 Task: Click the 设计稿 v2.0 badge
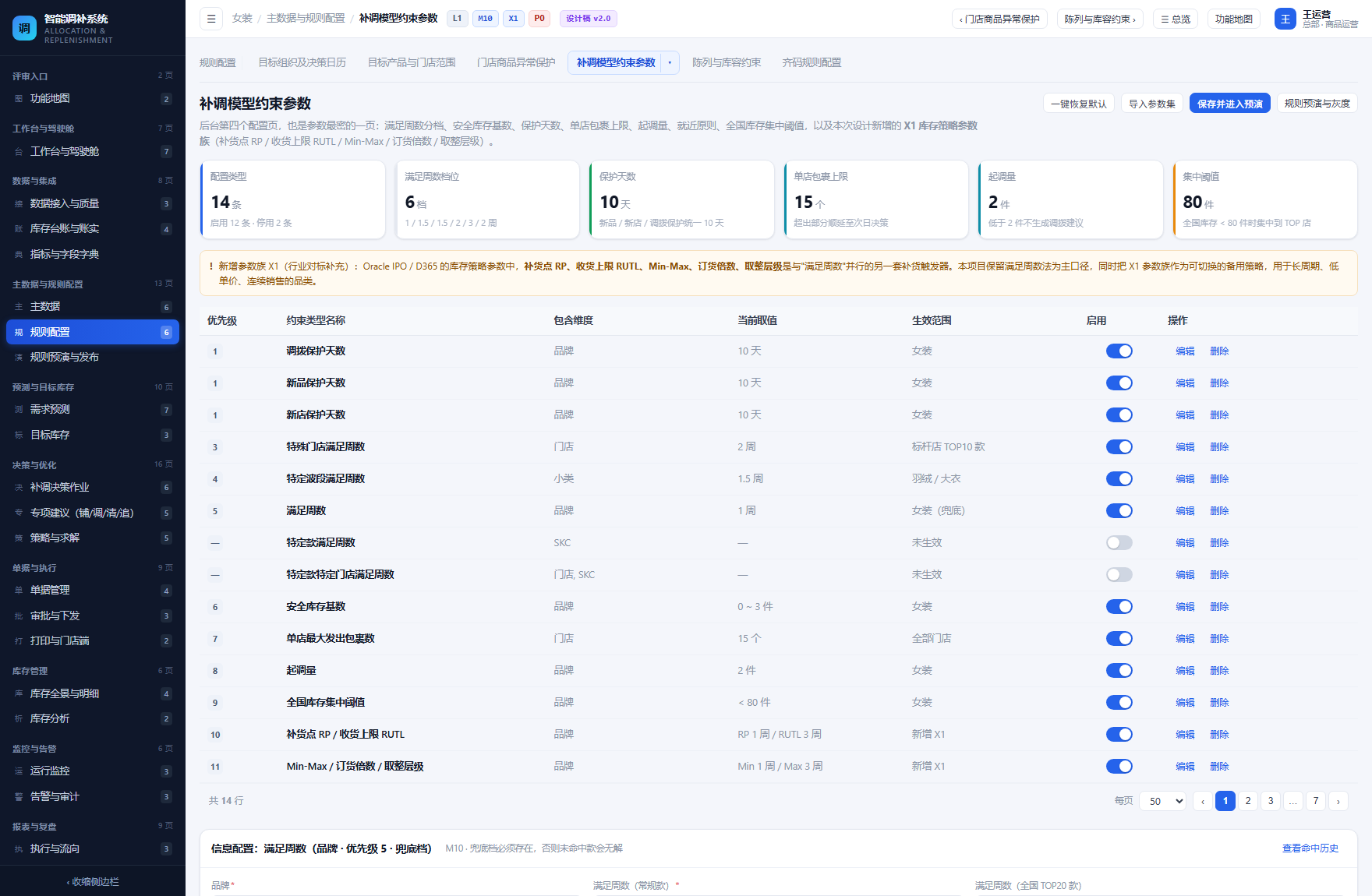[x=589, y=19]
